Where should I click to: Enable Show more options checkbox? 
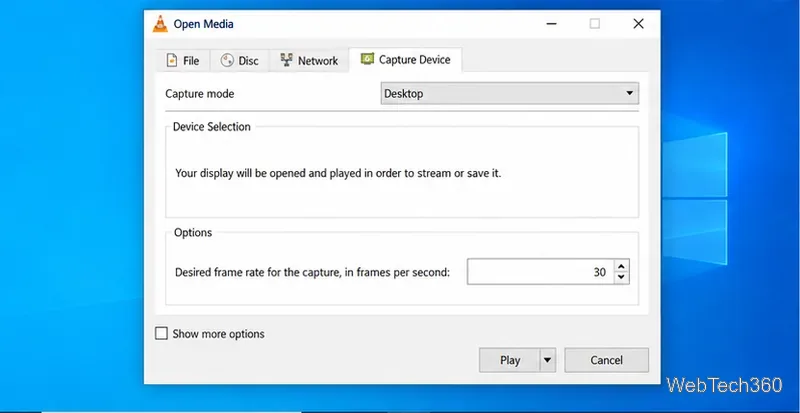click(x=161, y=334)
